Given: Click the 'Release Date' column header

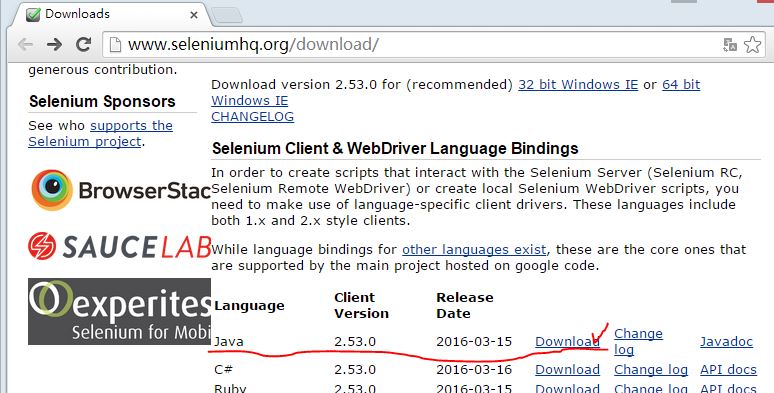Looking at the screenshot, I should [464, 306].
